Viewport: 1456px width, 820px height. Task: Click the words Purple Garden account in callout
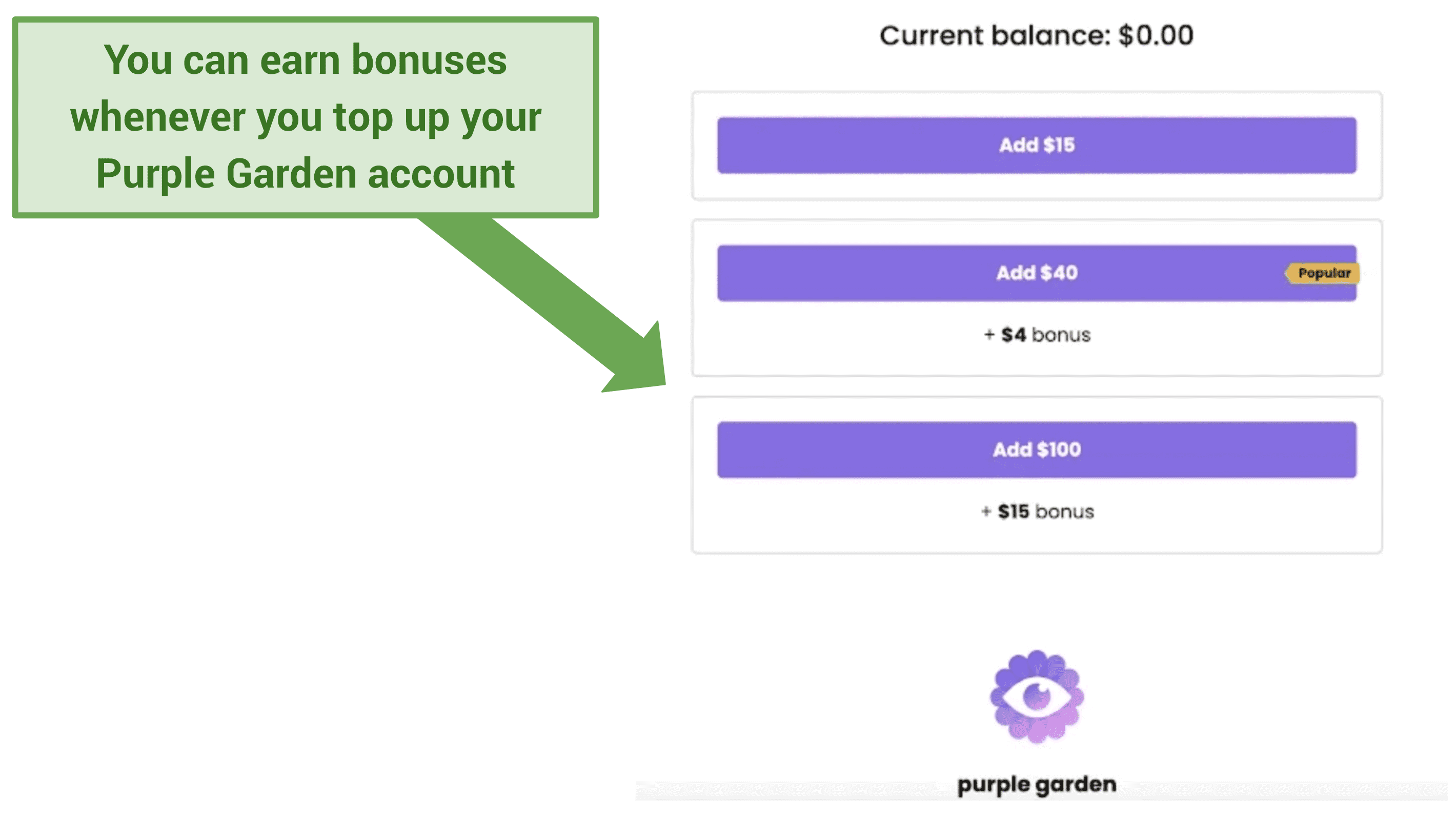point(305,174)
